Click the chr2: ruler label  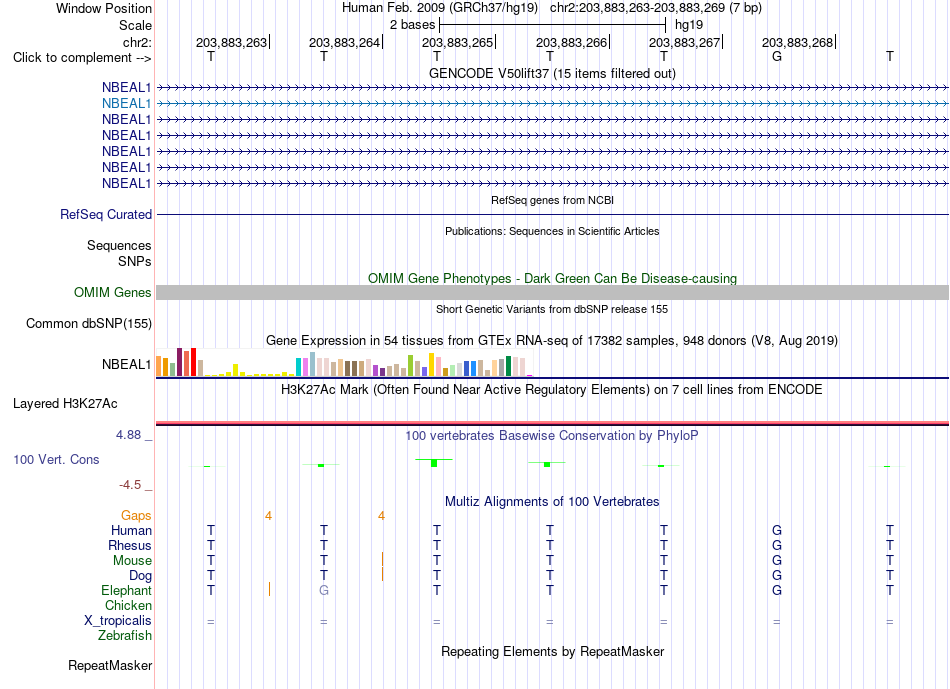(137, 42)
